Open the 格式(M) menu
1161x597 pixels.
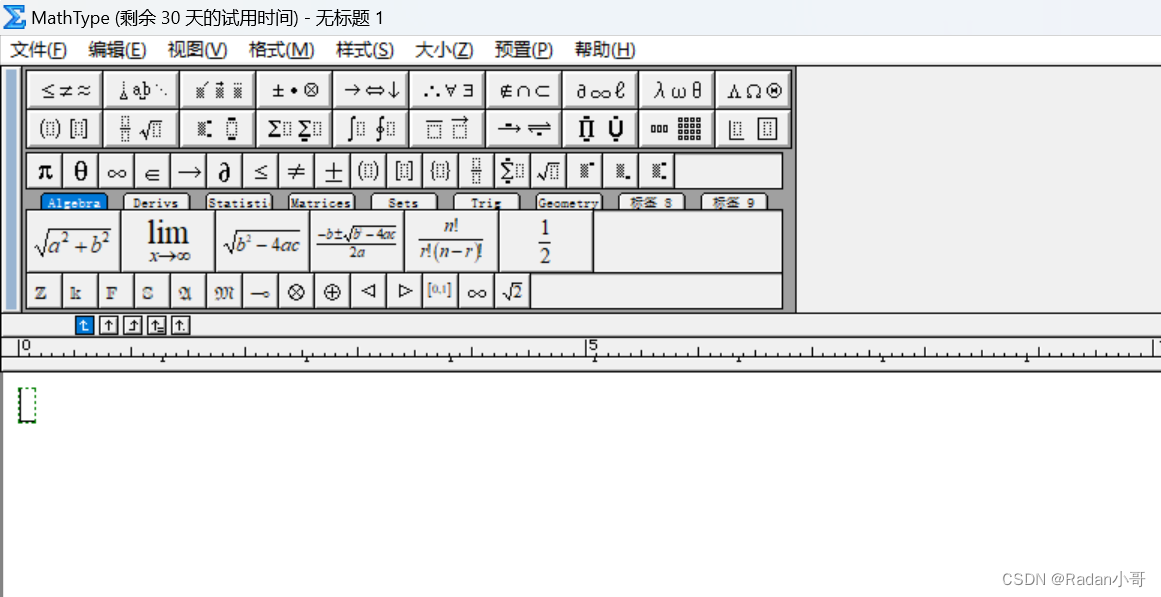281,50
